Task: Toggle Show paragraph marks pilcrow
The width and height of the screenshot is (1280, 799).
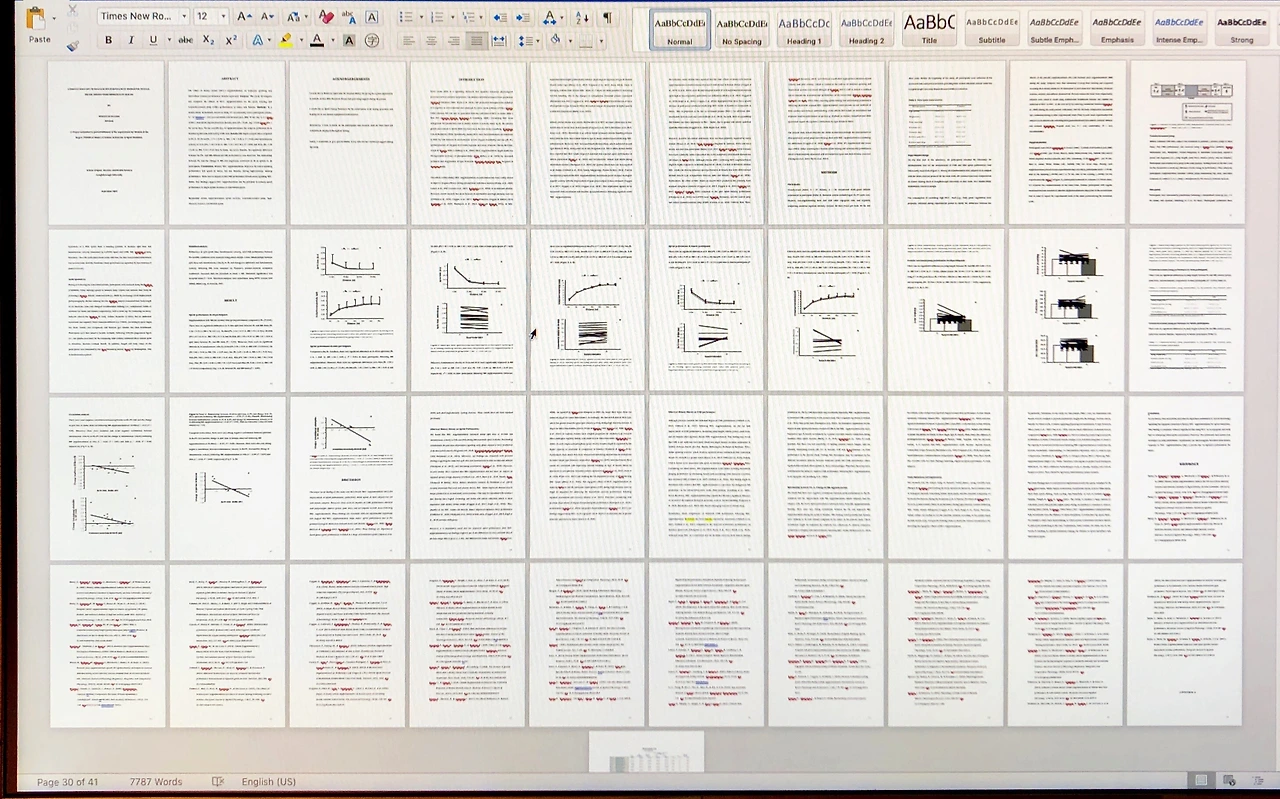Action: click(x=607, y=16)
